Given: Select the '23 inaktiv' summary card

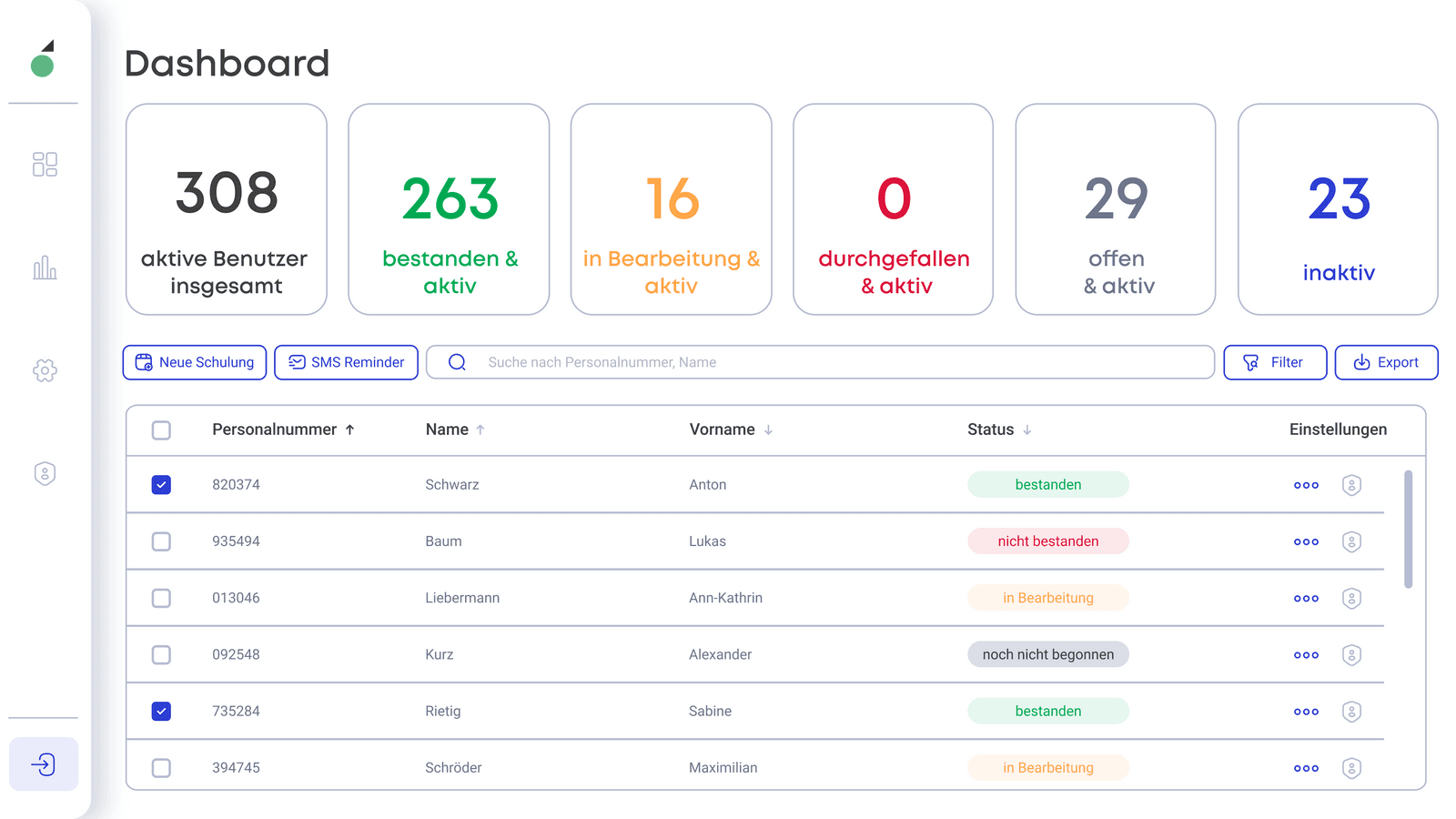Looking at the screenshot, I should click(x=1338, y=209).
